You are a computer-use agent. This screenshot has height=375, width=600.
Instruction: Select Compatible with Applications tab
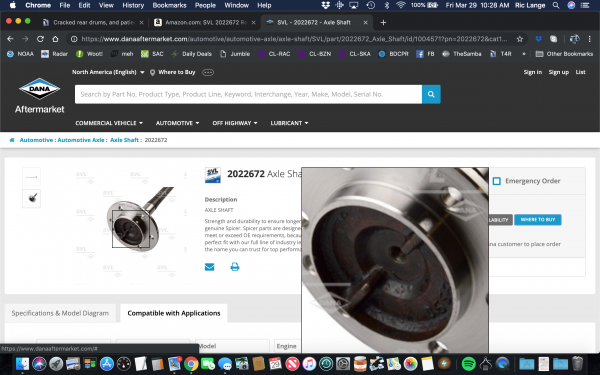(174, 313)
